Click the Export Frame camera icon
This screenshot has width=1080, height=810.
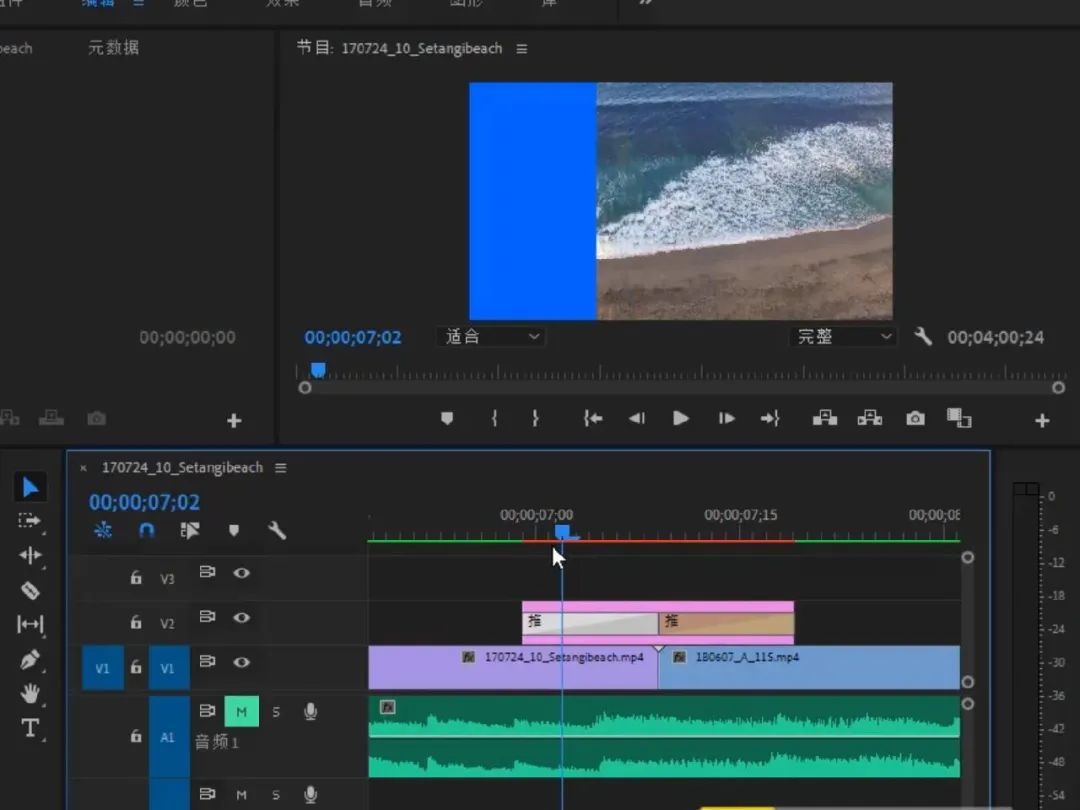(915, 419)
